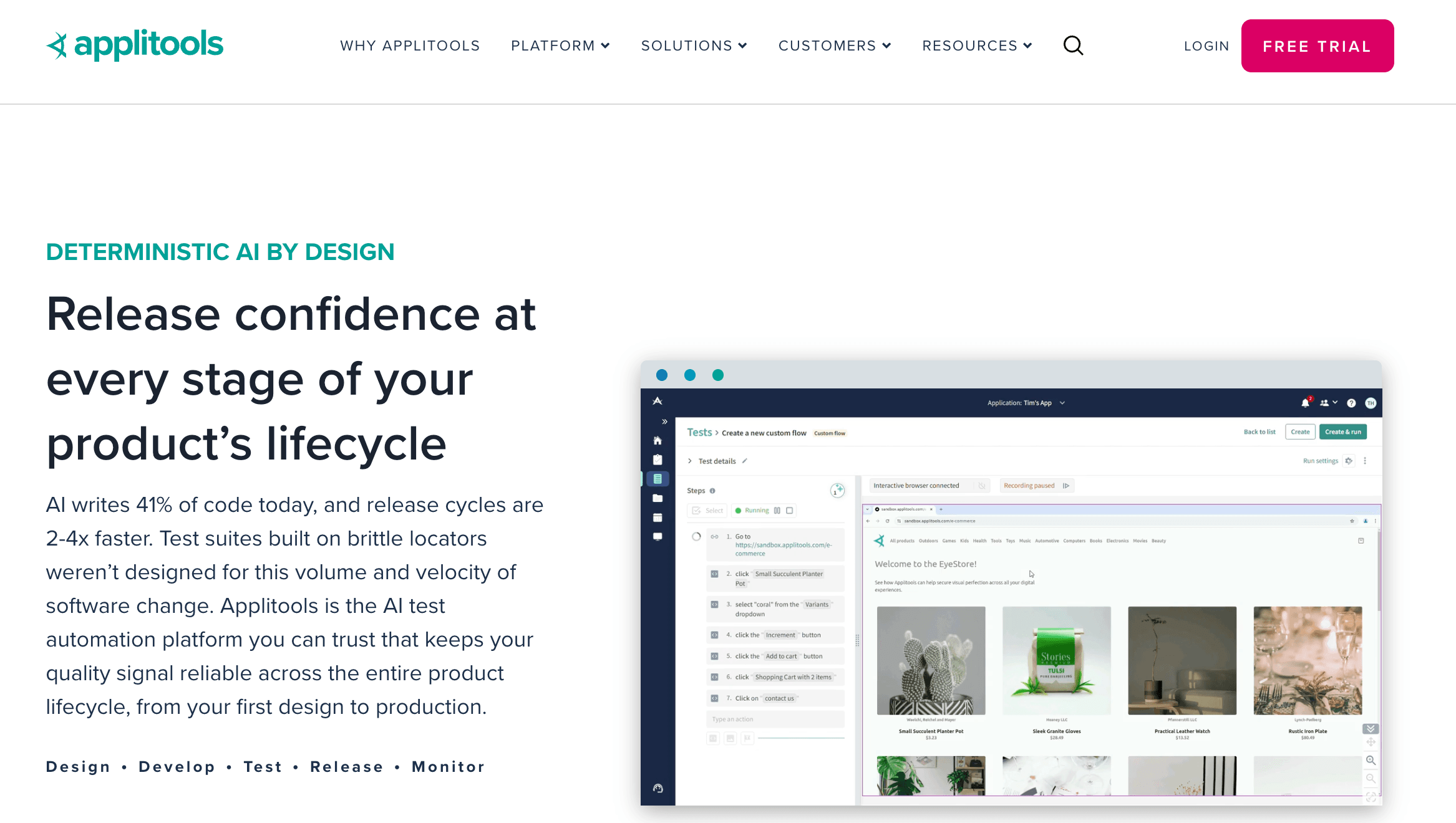Click the 'Design' lifecycle word
This screenshot has width=1456, height=823.
coord(78,767)
